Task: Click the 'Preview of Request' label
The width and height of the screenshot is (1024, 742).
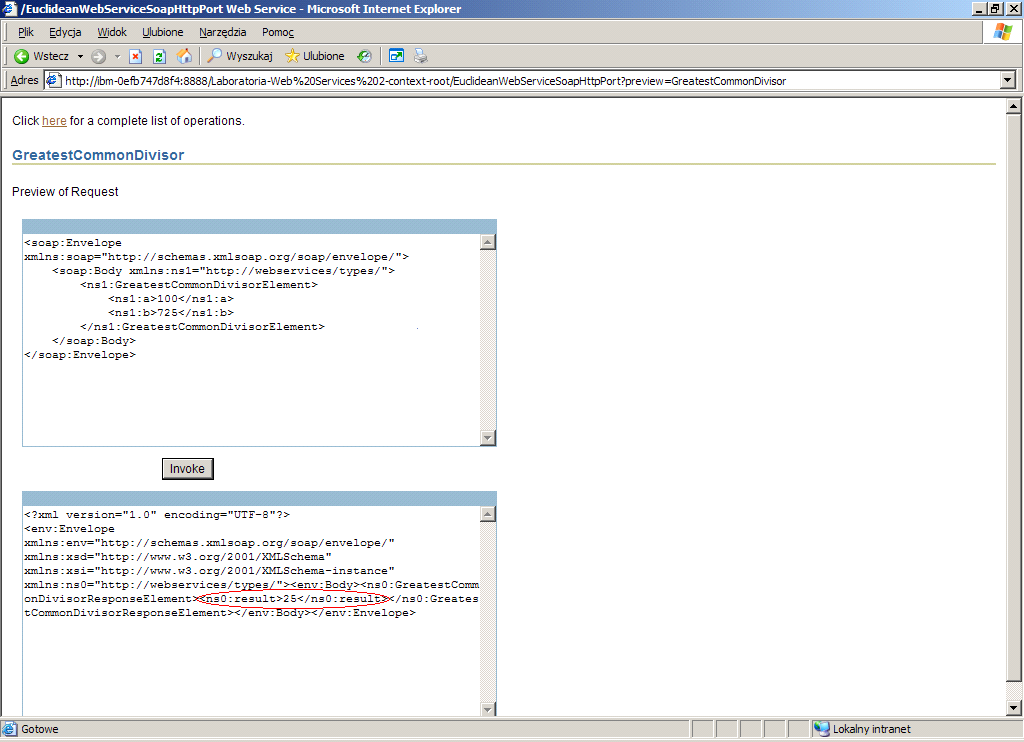Action: pyautogui.click(x=65, y=191)
